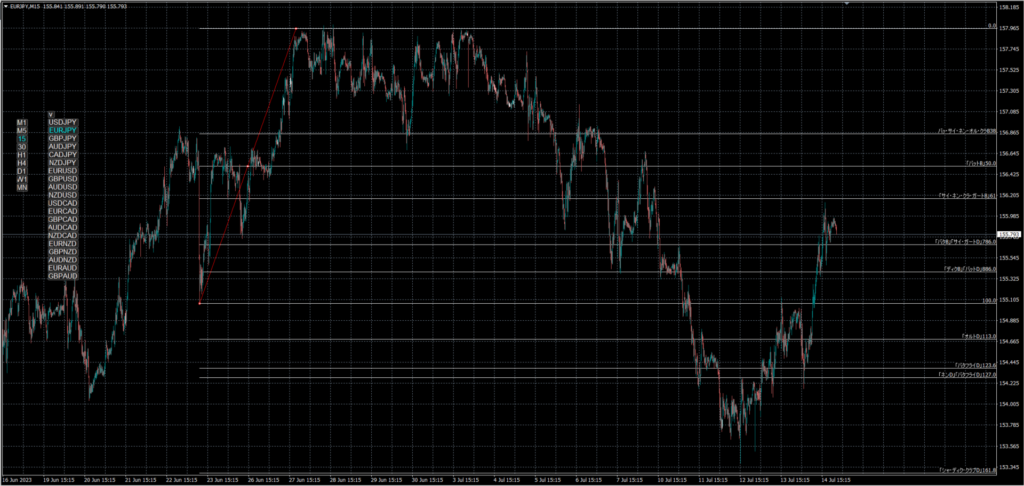Select the D1 daily timeframe
1024x486 pixels.
click(22, 171)
